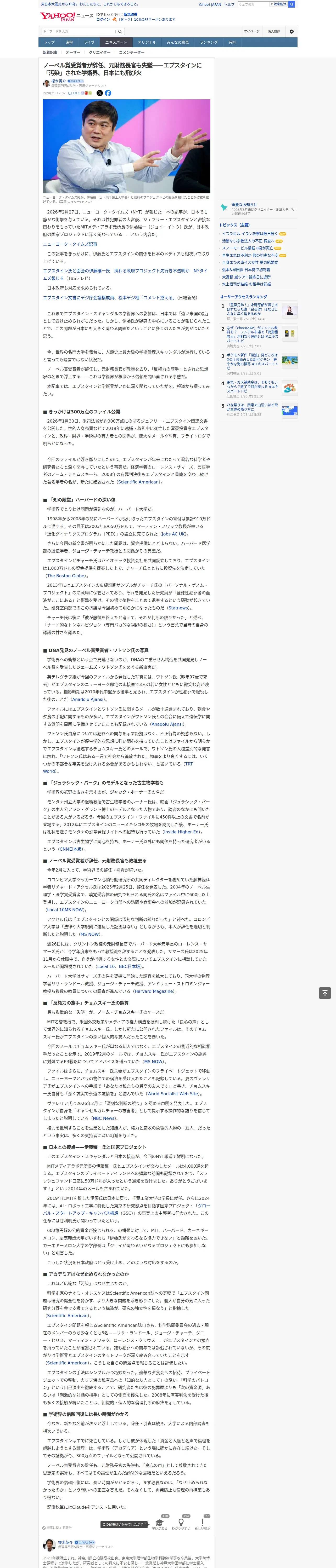The height and width of the screenshot is (1568, 336).
Task: Open topic スノーモービル横転 8歳が死亡
Action: pyautogui.click(x=247, y=248)
